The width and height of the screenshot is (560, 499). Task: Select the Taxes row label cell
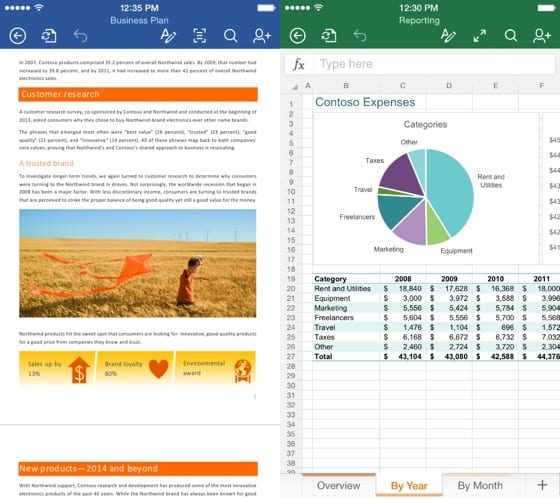point(346,337)
